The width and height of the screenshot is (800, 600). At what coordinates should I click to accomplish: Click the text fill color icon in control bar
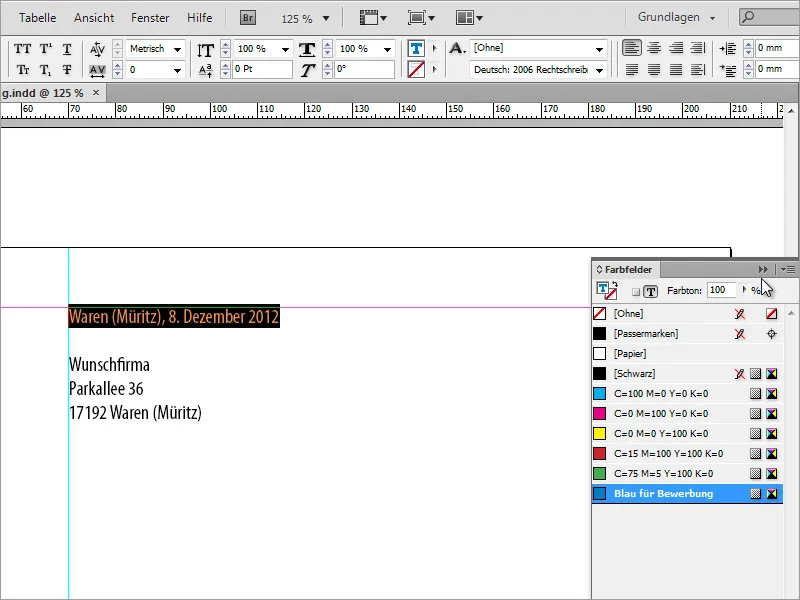[416, 49]
